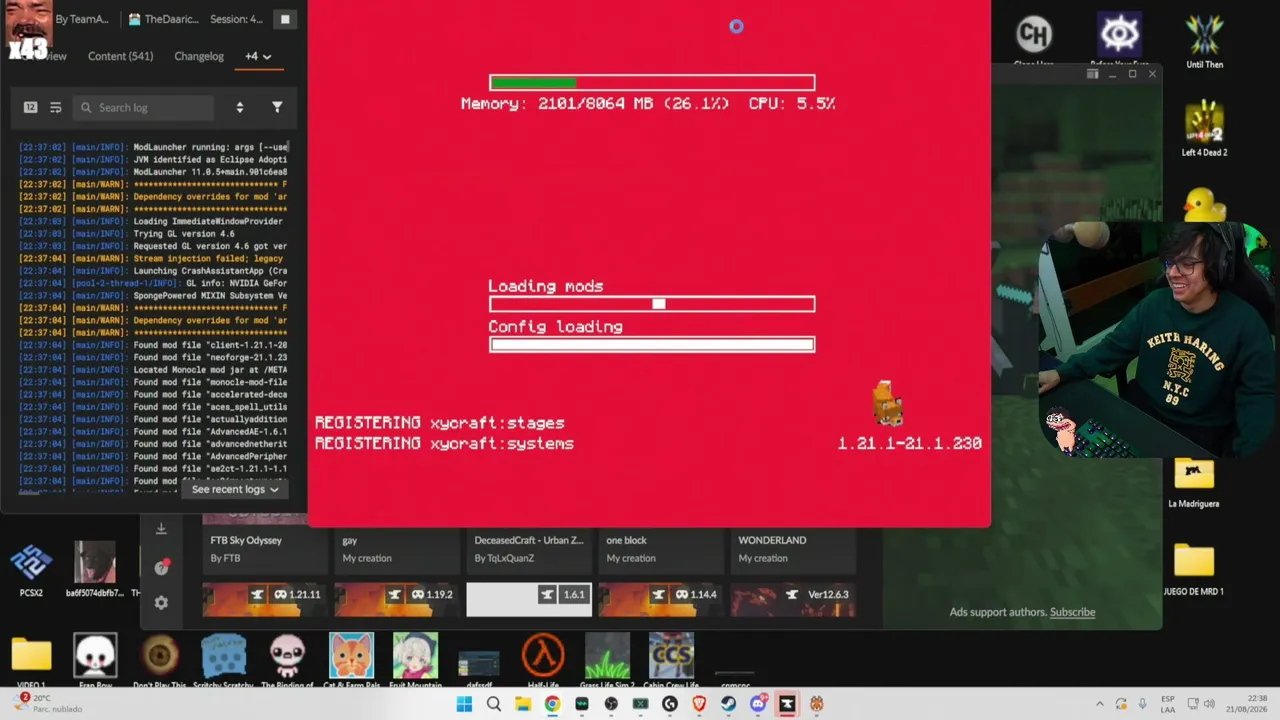Open the Until Then desktop shortcut
This screenshot has height=720, width=1280.
coord(1204,41)
